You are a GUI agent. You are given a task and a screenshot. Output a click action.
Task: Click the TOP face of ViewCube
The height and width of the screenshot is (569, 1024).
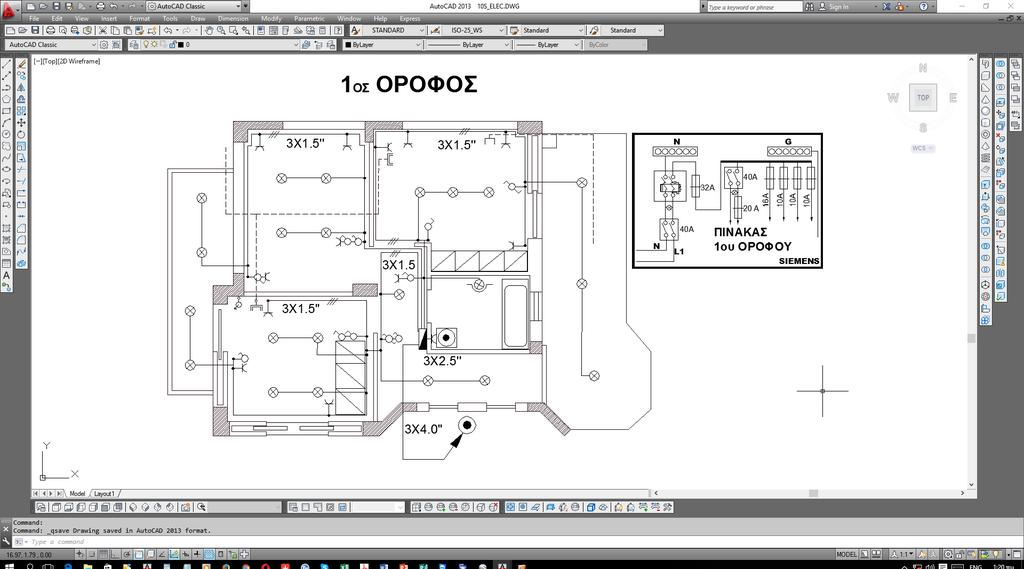click(923, 97)
